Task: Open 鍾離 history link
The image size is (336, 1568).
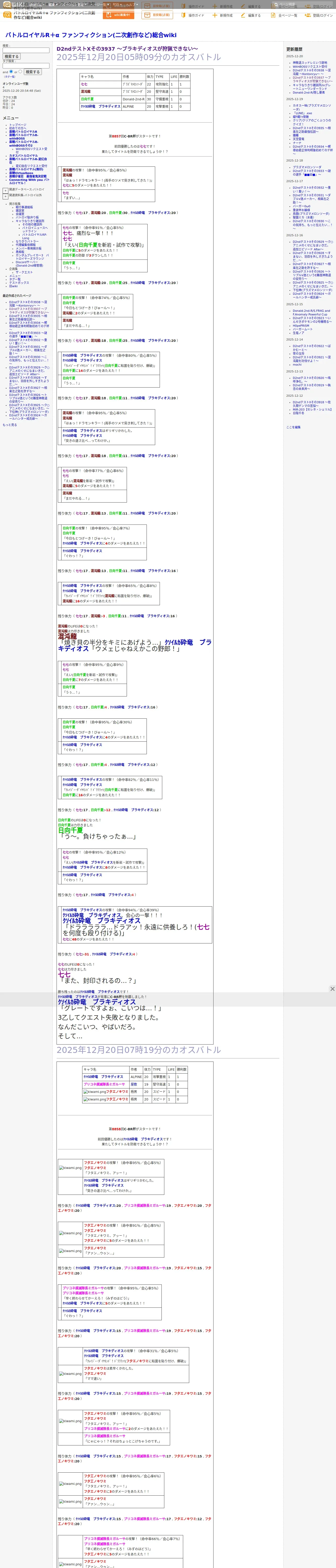Action: (296, 135)
